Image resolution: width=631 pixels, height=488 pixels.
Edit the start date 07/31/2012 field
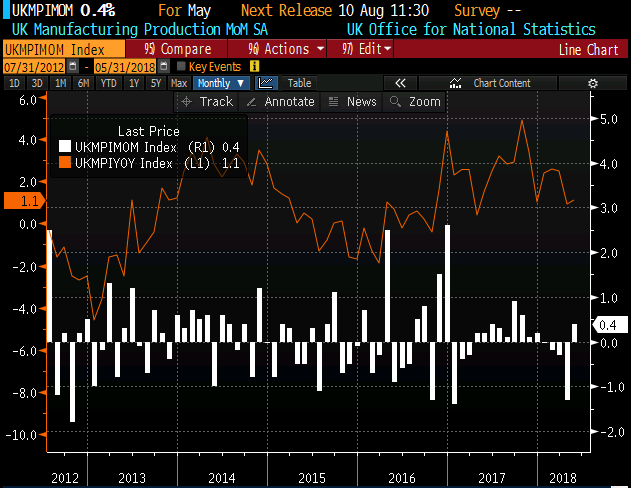[34, 66]
